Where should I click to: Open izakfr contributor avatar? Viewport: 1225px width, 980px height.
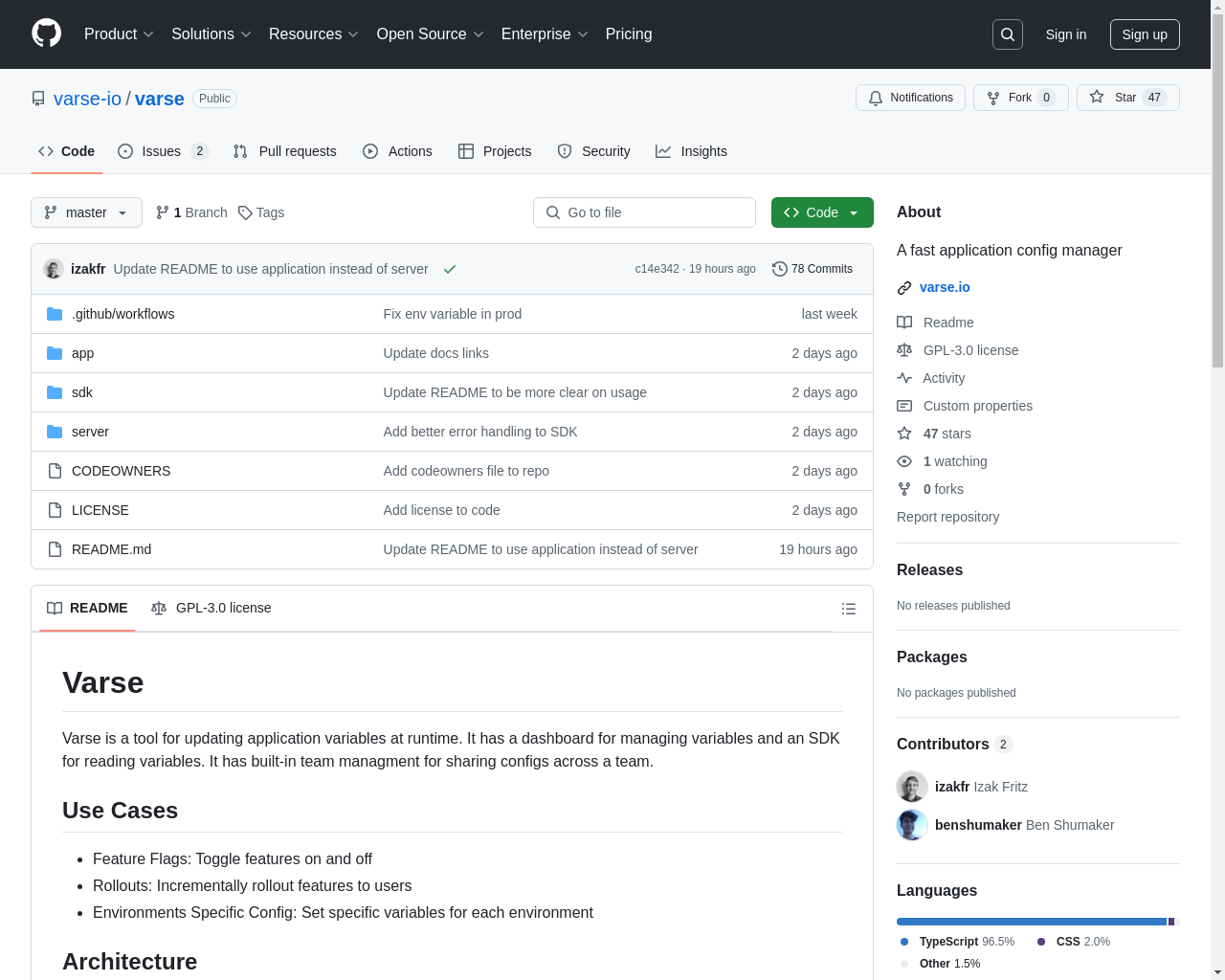tap(912, 787)
